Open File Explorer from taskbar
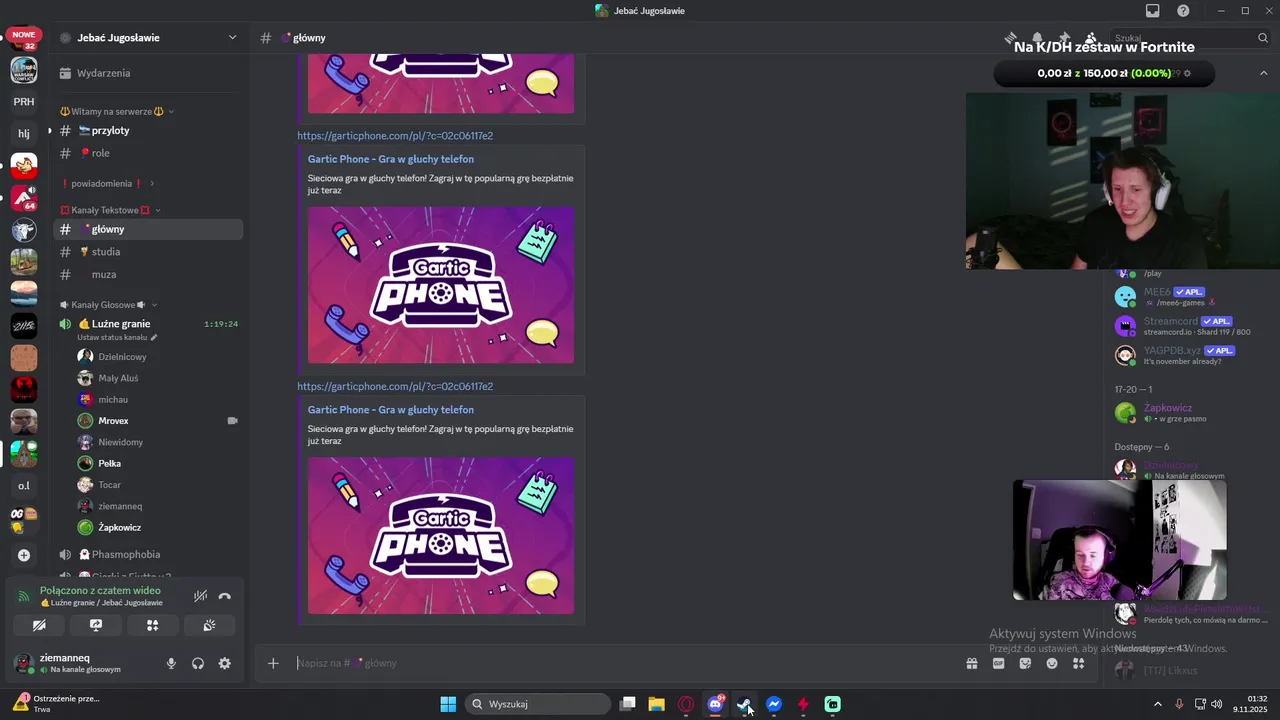Viewport: 1280px width, 720px height. (656, 704)
